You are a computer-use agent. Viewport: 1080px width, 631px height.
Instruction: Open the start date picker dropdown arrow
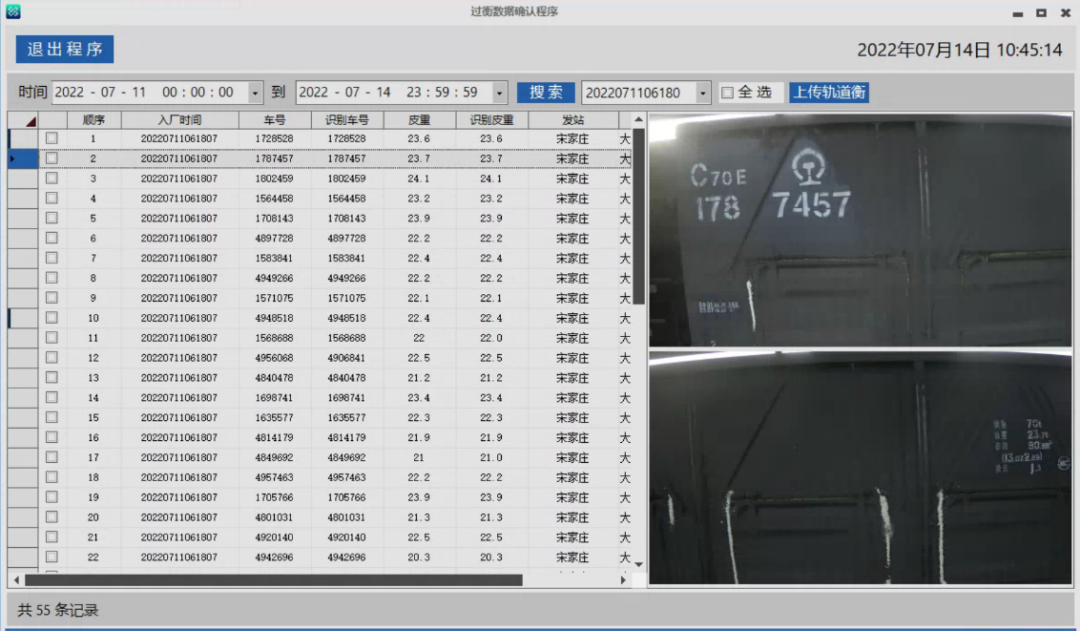[x=255, y=92]
